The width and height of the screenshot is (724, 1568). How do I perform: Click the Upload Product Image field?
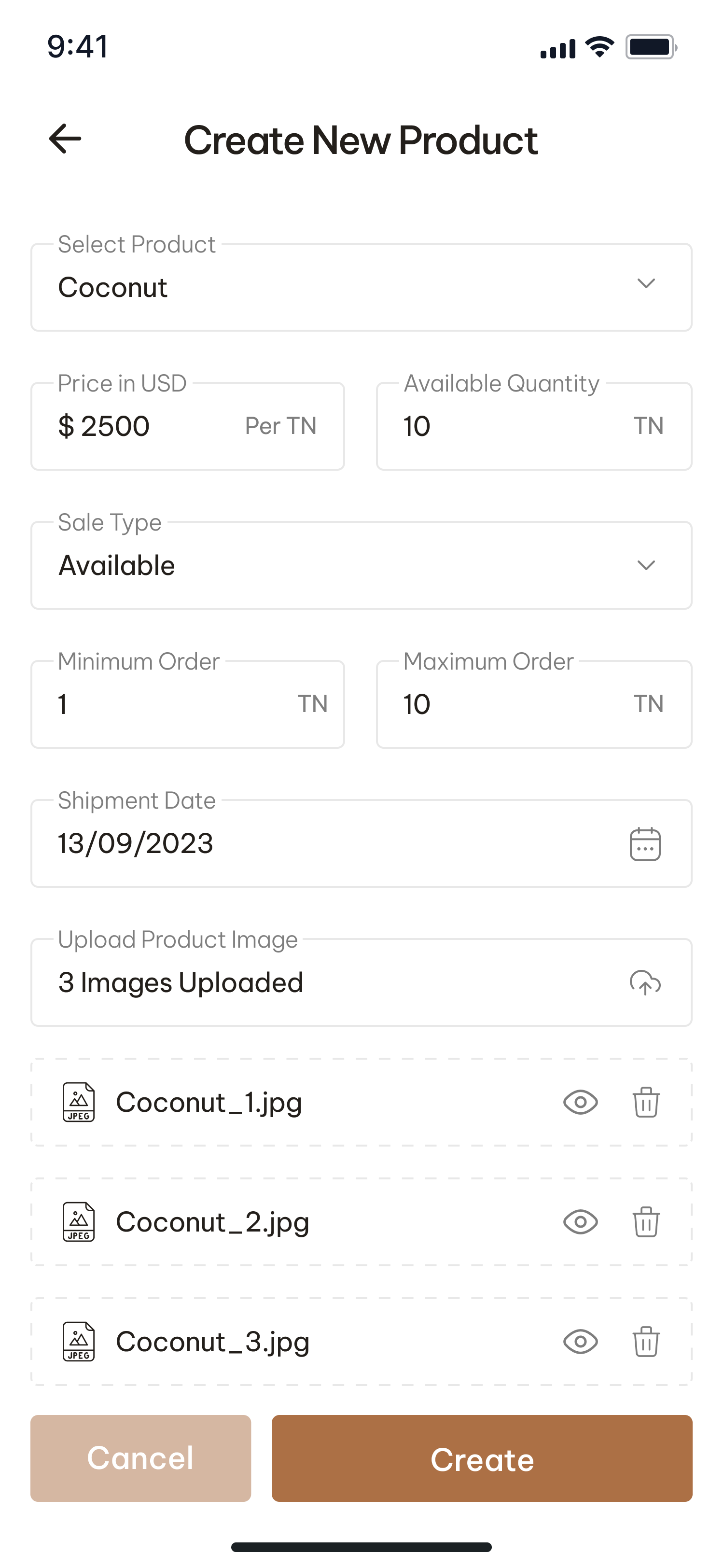pos(329,982)
